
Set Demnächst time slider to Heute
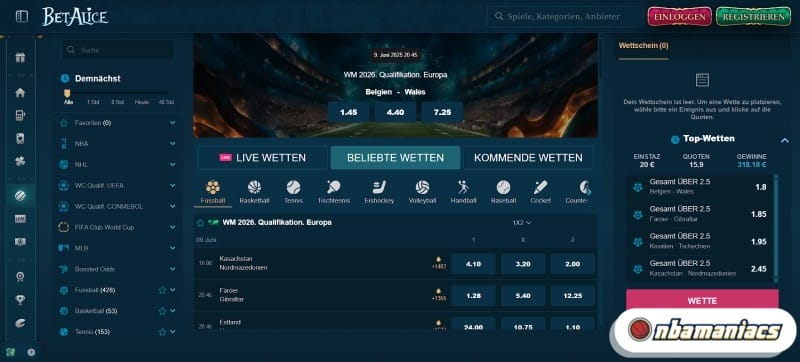[141, 102]
